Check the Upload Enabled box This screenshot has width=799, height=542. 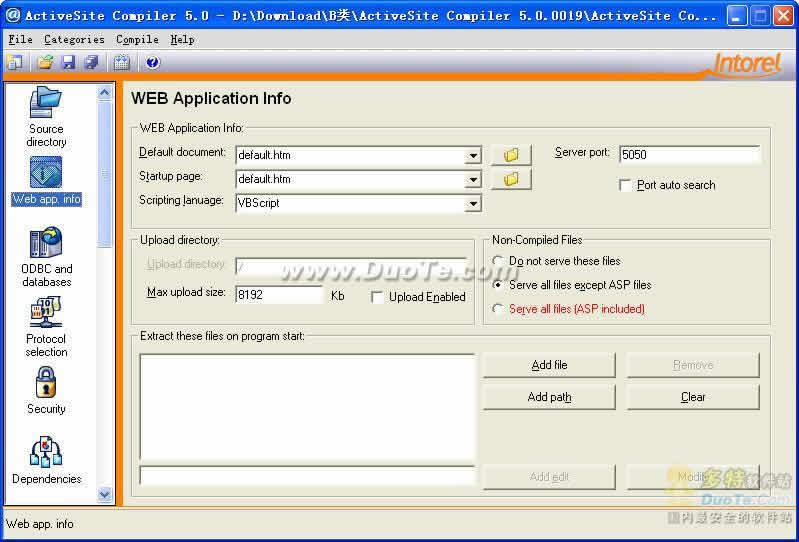377,297
